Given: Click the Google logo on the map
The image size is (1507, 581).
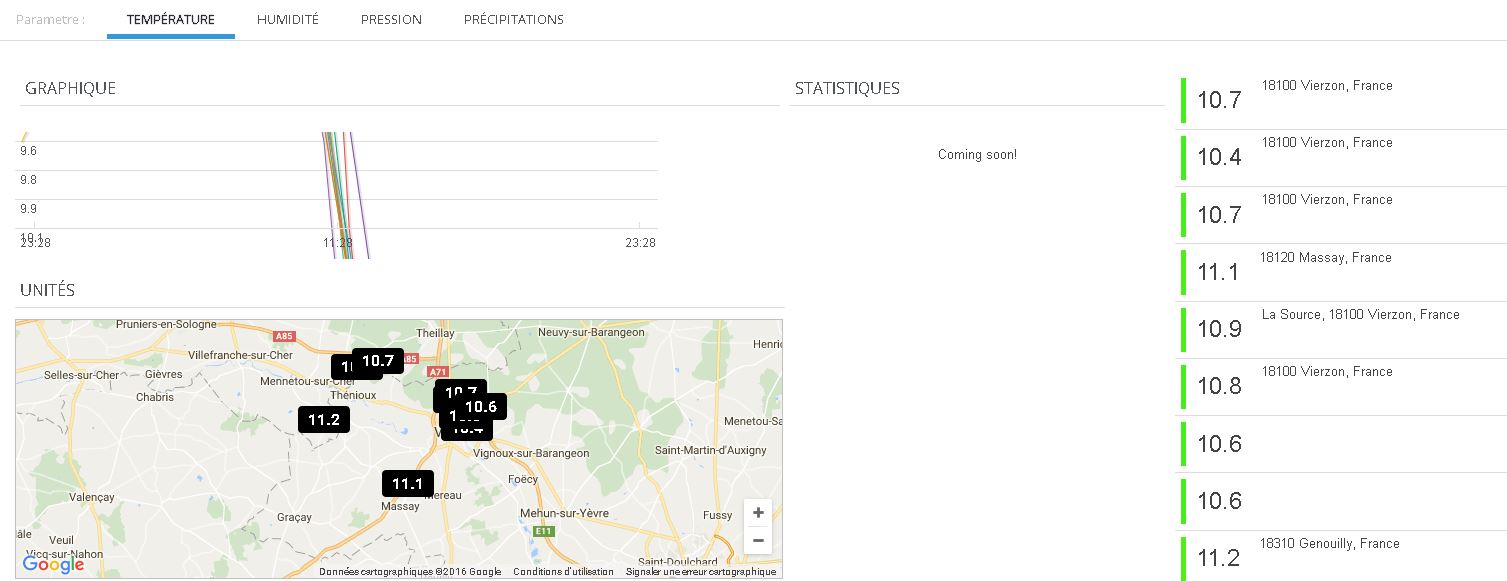Looking at the screenshot, I should [53, 564].
